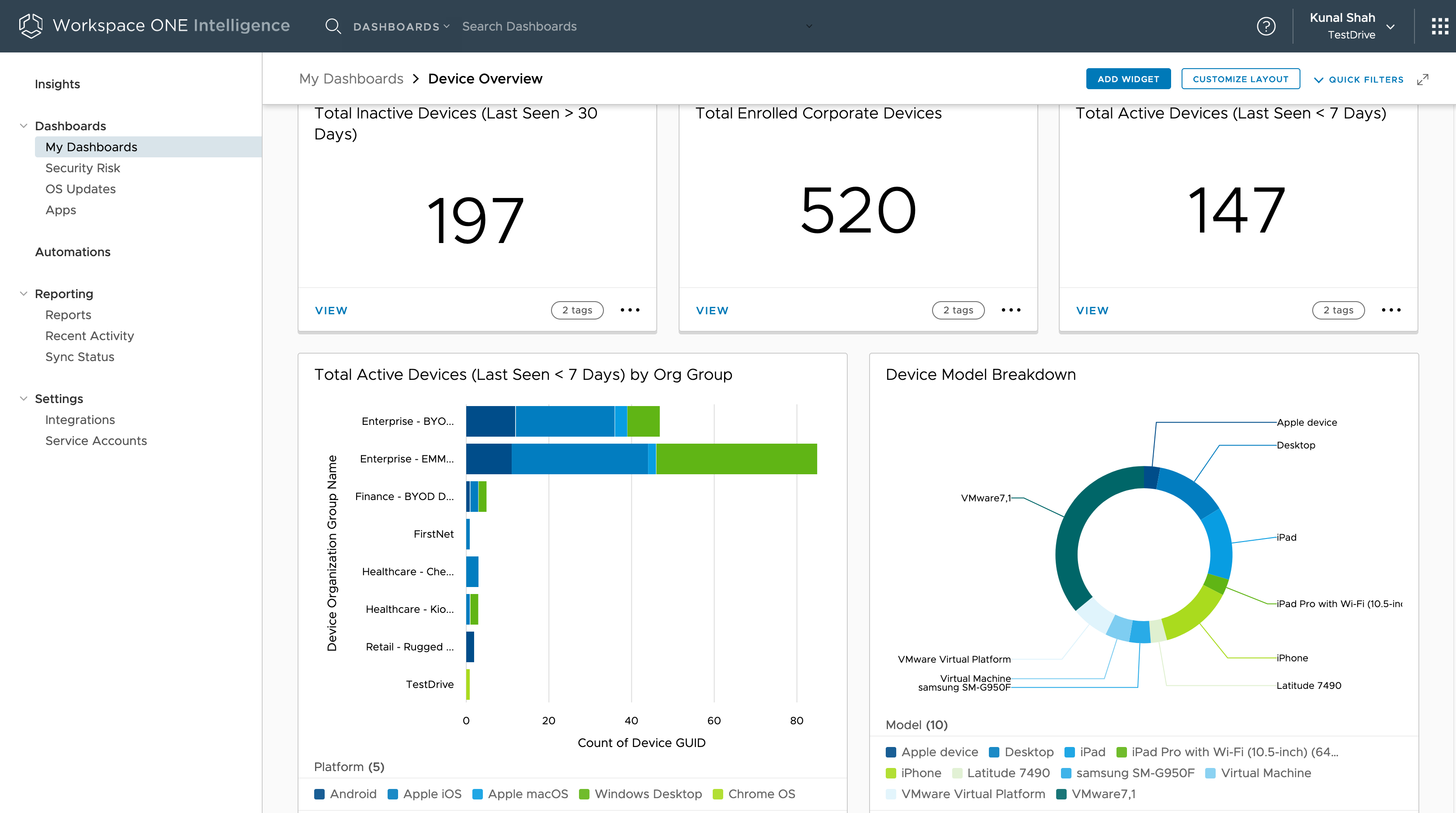Open ellipsis menu on Total Inactive Devices widget
1456x813 pixels.
630,310
